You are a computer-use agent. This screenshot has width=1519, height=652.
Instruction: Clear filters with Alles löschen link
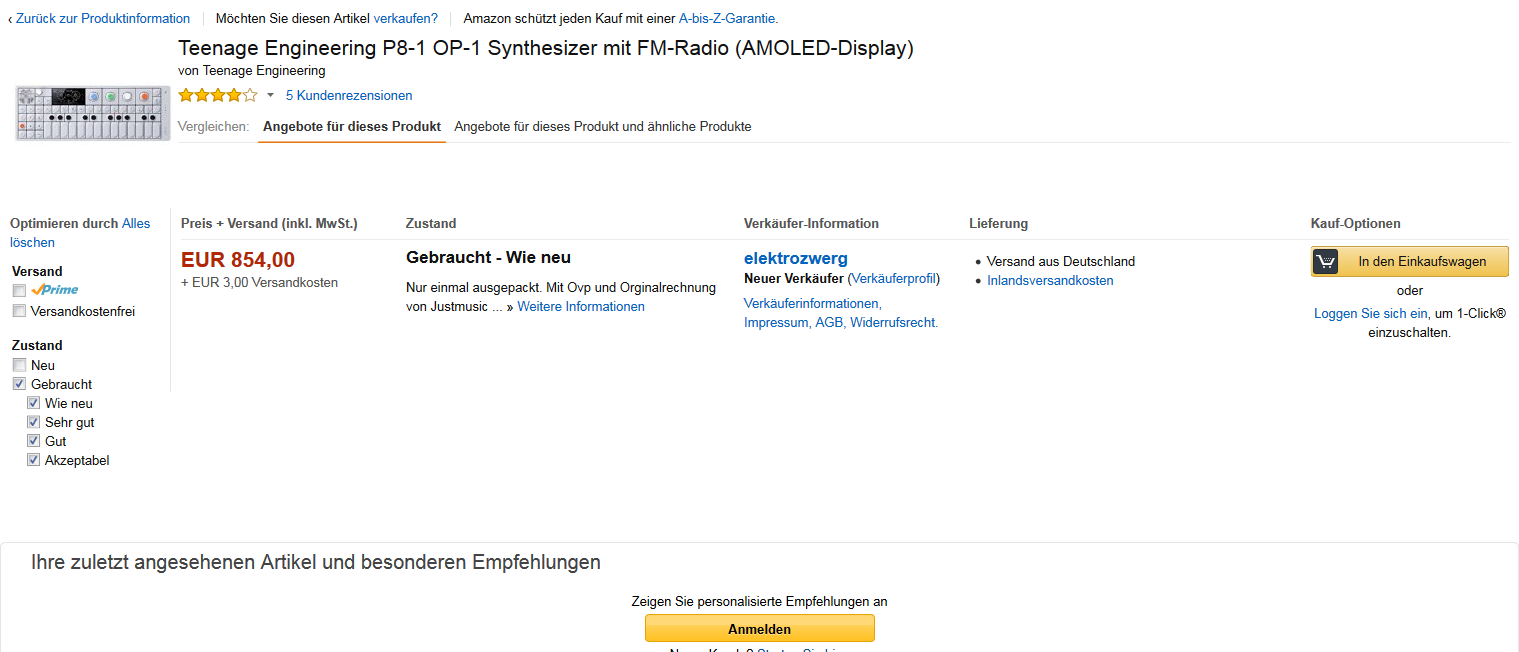pos(80,233)
